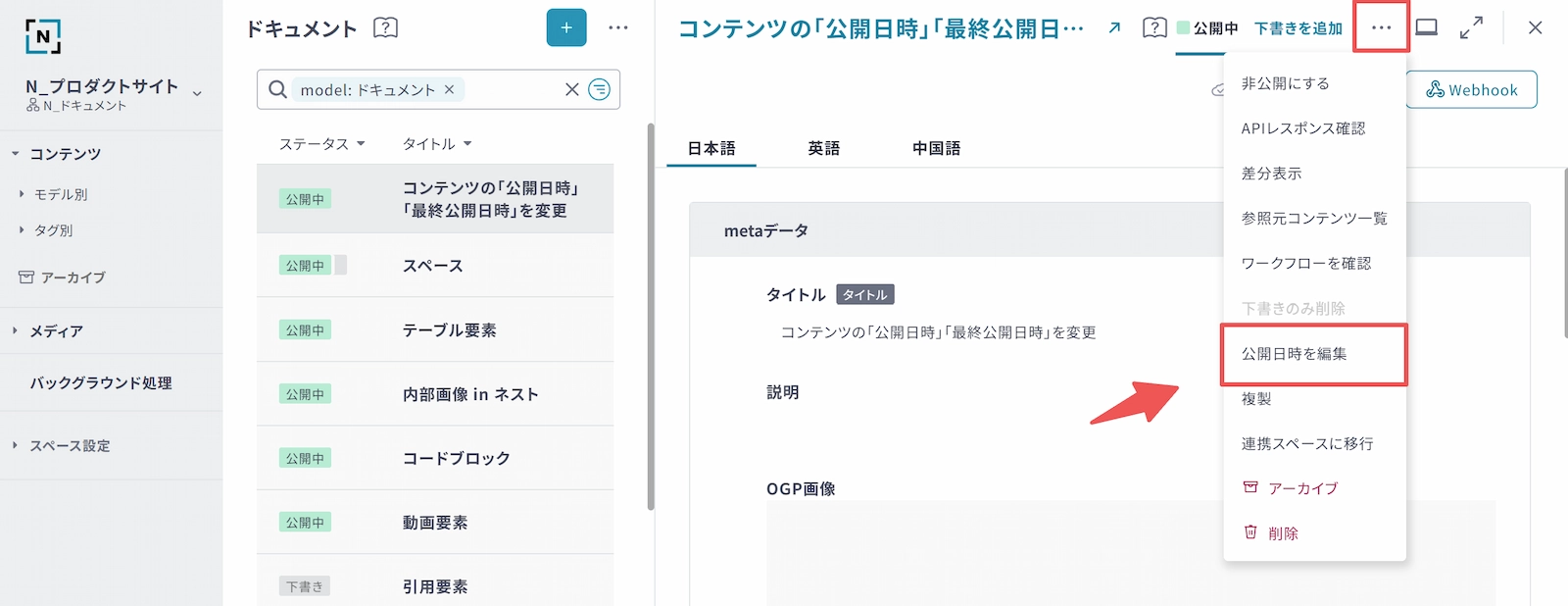Viewport: 1568px width, 606px height.
Task: Click the help icon next to ドキュメント heading
Action: point(385,27)
